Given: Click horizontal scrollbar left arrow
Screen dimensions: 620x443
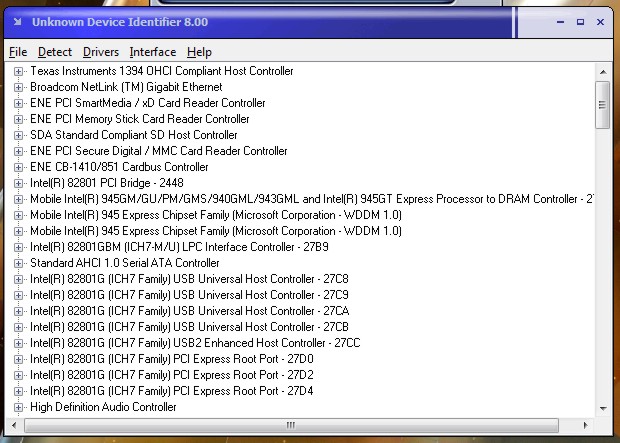Looking at the screenshot, I should 14,426.
